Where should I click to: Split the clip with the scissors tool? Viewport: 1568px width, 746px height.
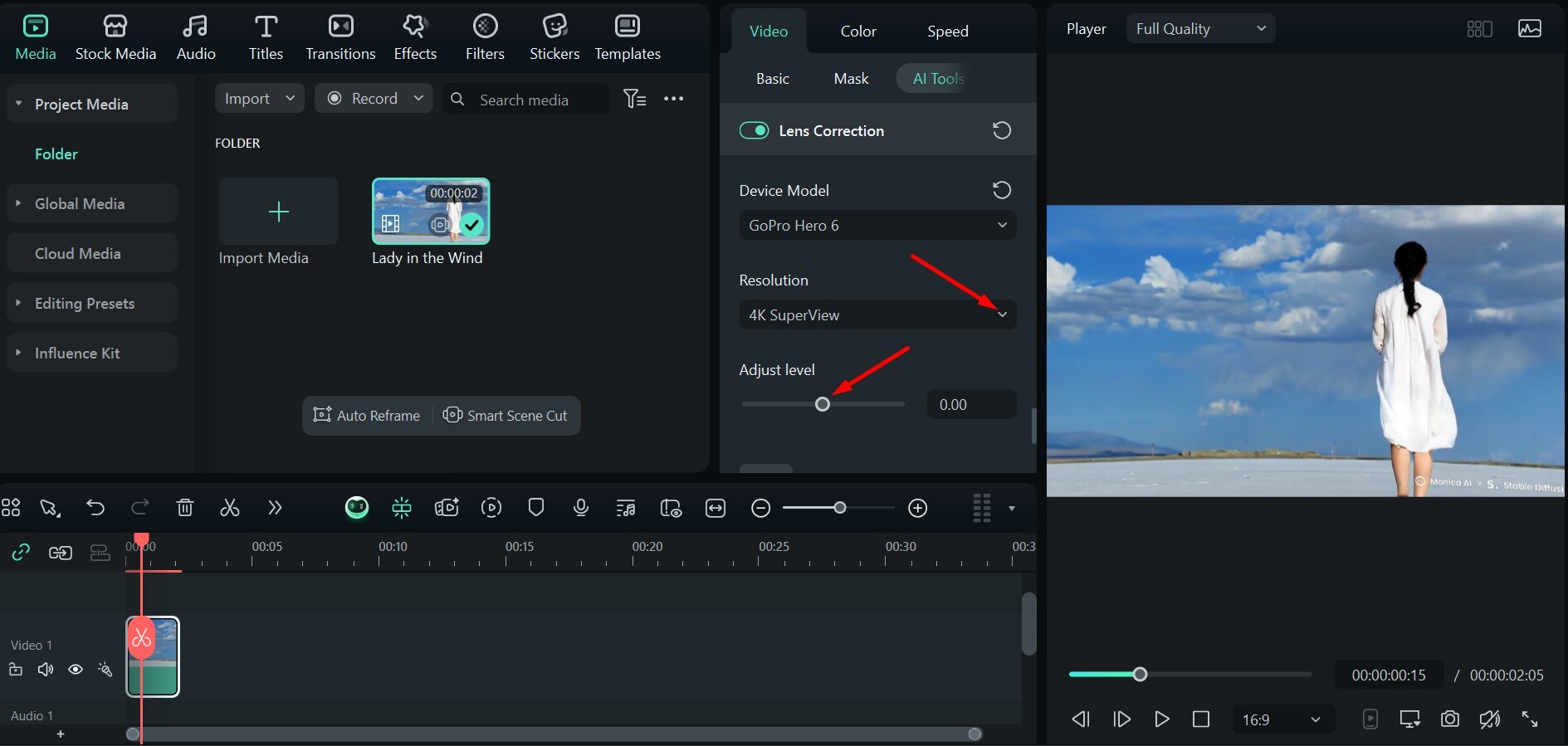point(230,508)
